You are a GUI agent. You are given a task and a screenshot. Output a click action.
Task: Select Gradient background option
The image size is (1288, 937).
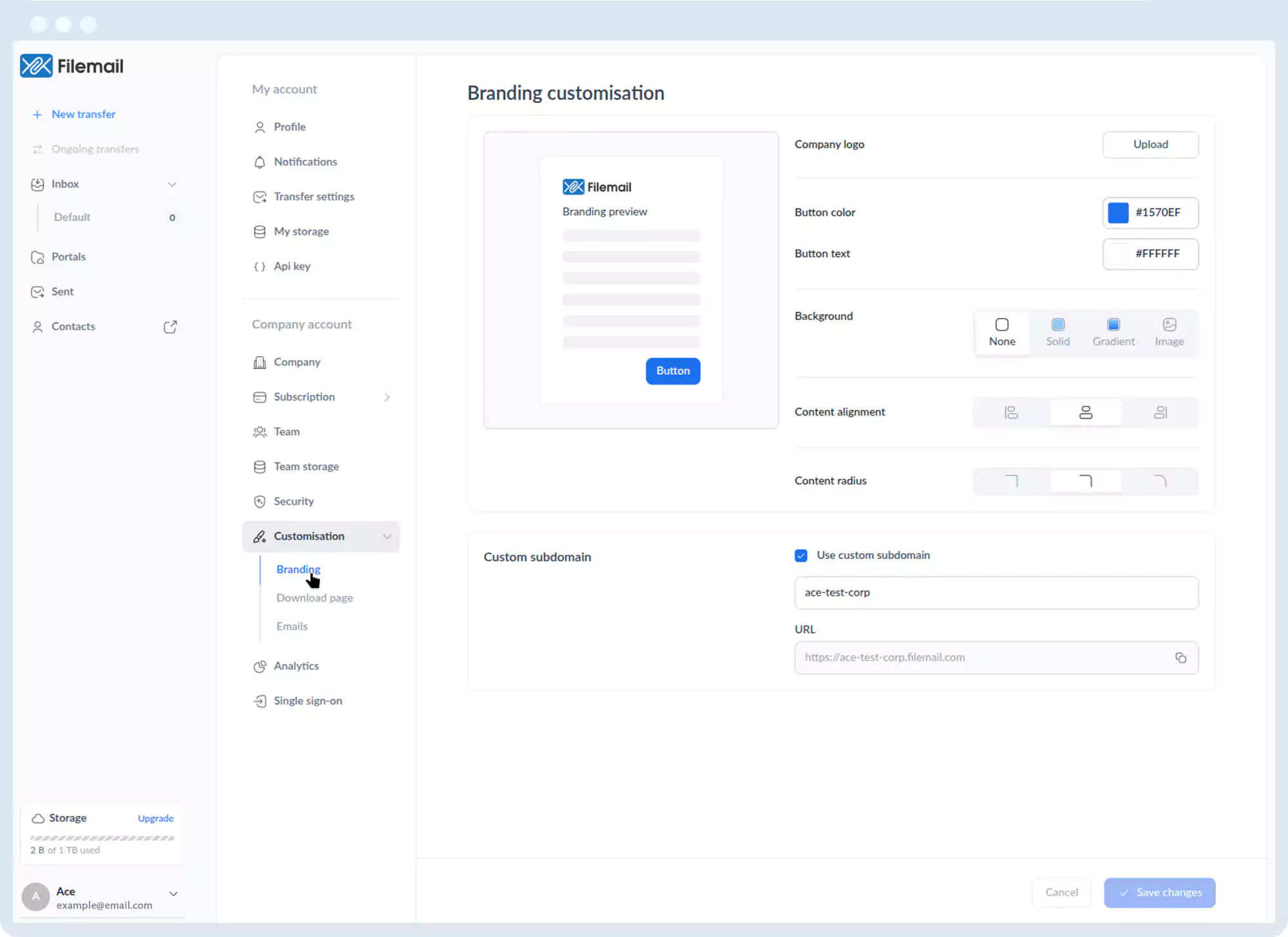pyautogui.click(x=1113, y=332)
